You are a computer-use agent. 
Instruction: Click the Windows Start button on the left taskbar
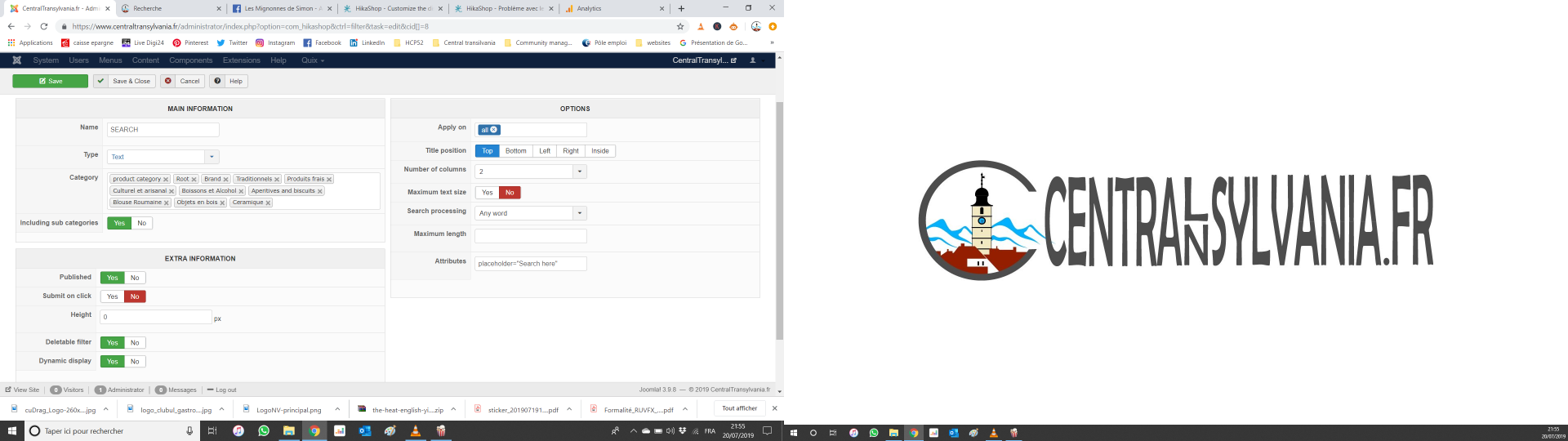12,430
